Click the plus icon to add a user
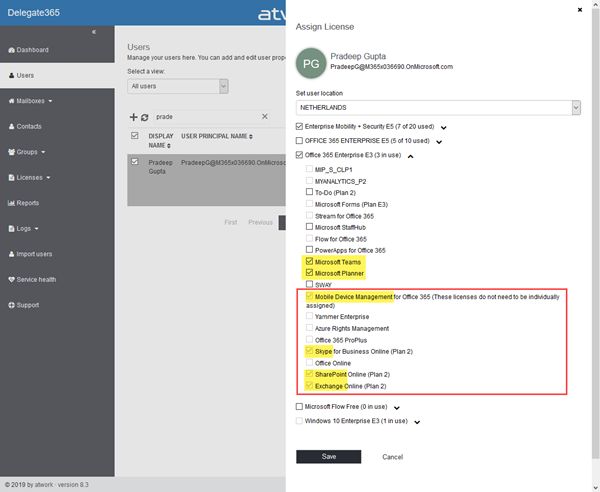 click(133, 117)
